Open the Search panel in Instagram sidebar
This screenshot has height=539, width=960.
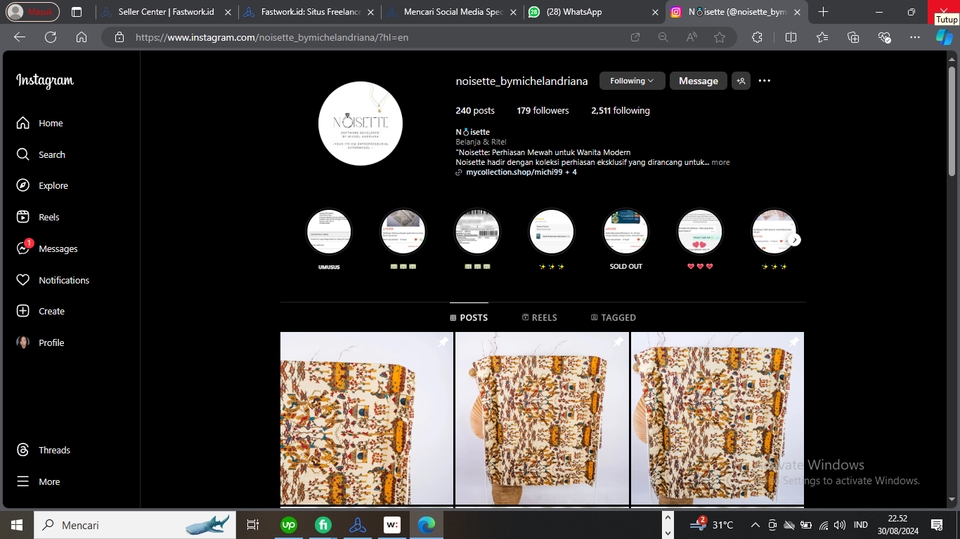(40, 154)
